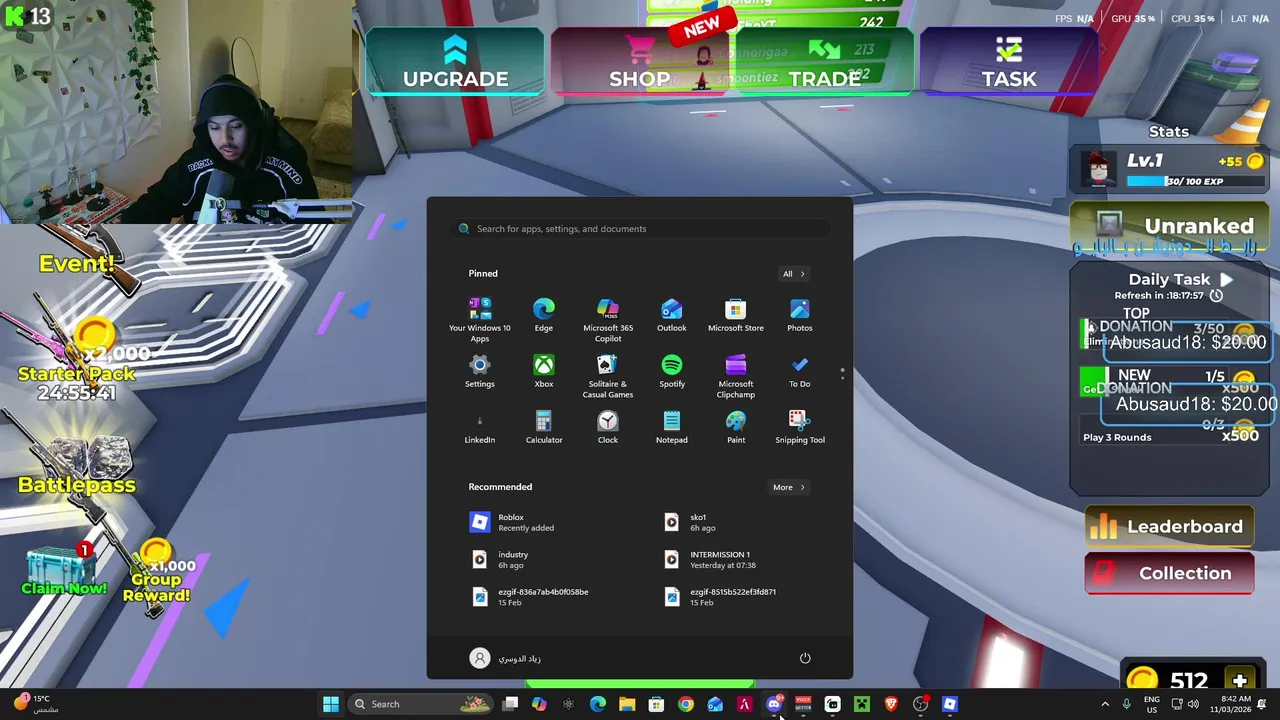Launch Xbox pinned app

[544, 371]
